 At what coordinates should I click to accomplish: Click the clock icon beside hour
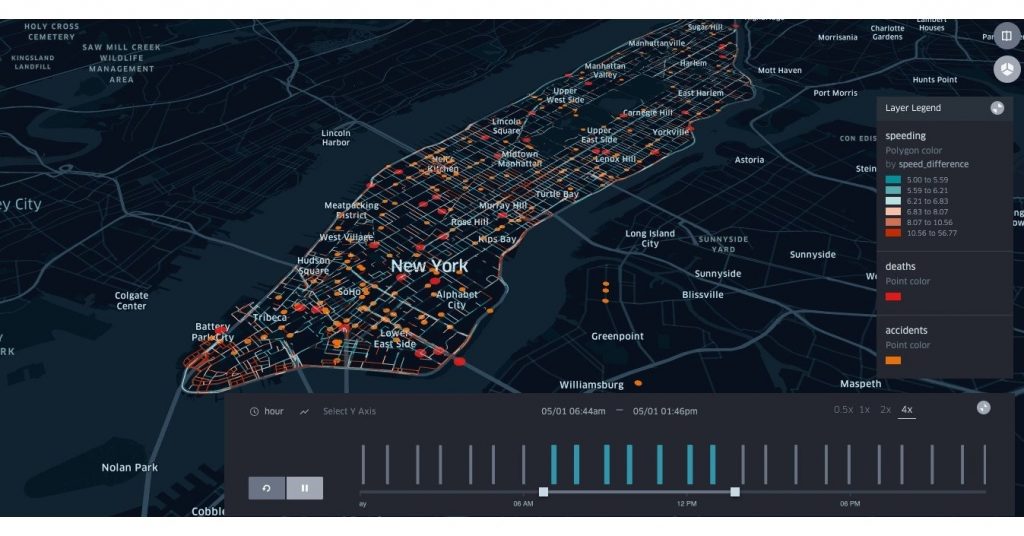tap(254, 411)
